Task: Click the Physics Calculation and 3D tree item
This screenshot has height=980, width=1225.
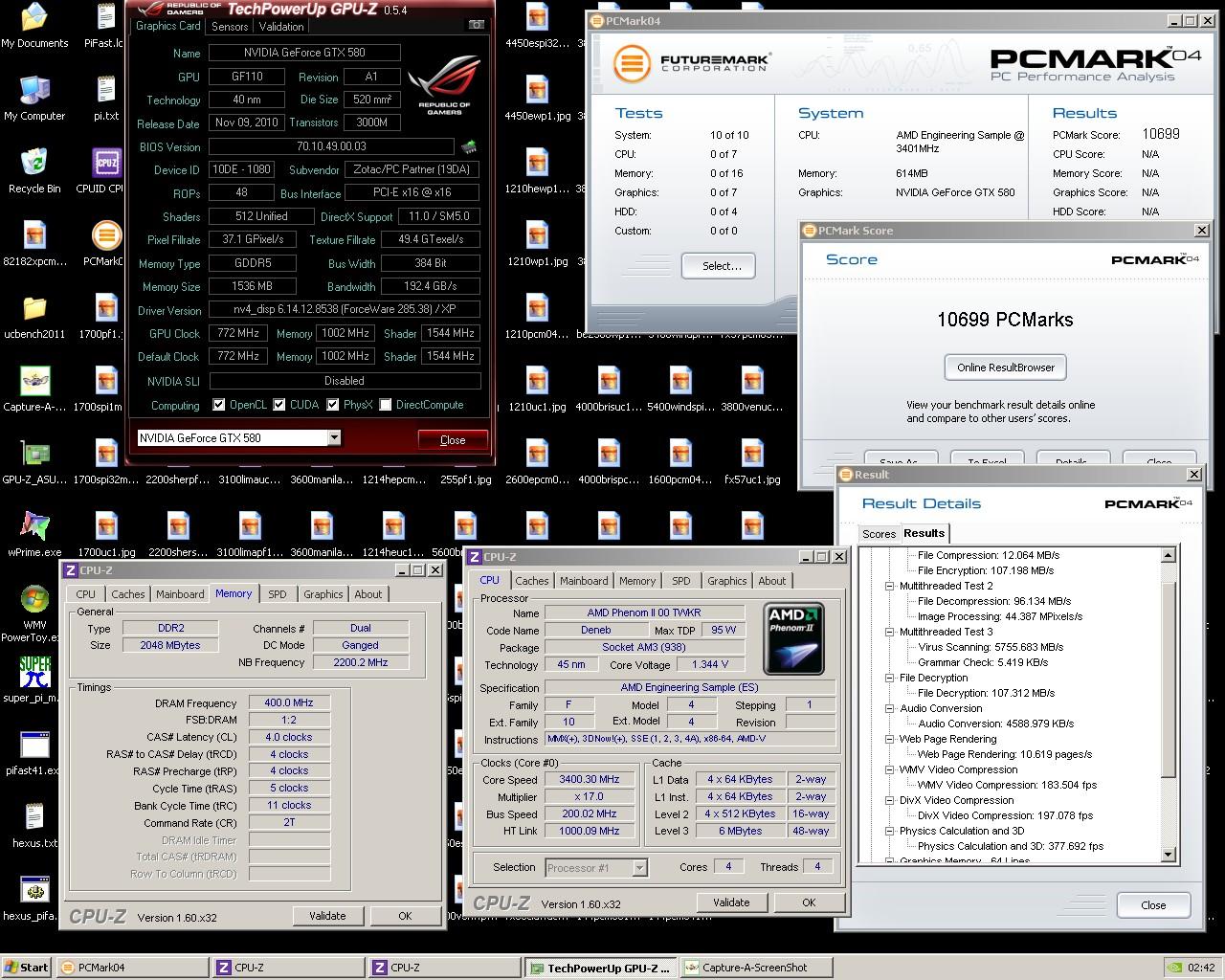Action: click(x=962, y=831)
